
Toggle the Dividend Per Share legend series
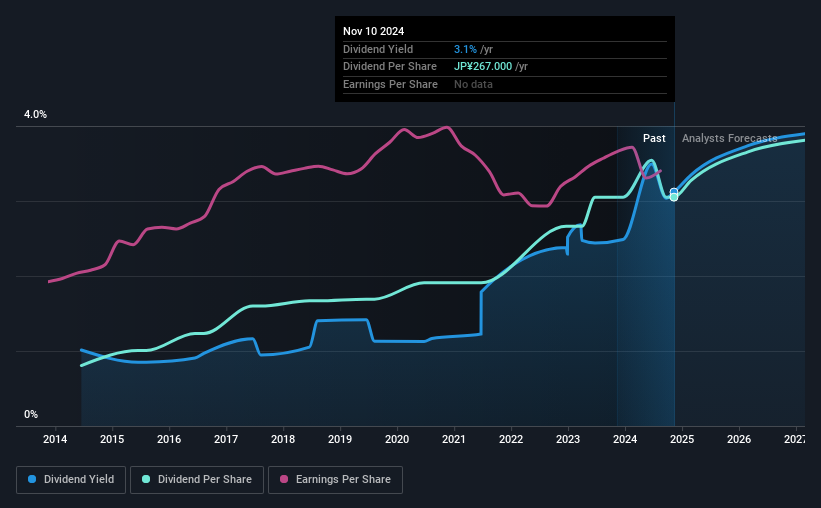(197, 479)
